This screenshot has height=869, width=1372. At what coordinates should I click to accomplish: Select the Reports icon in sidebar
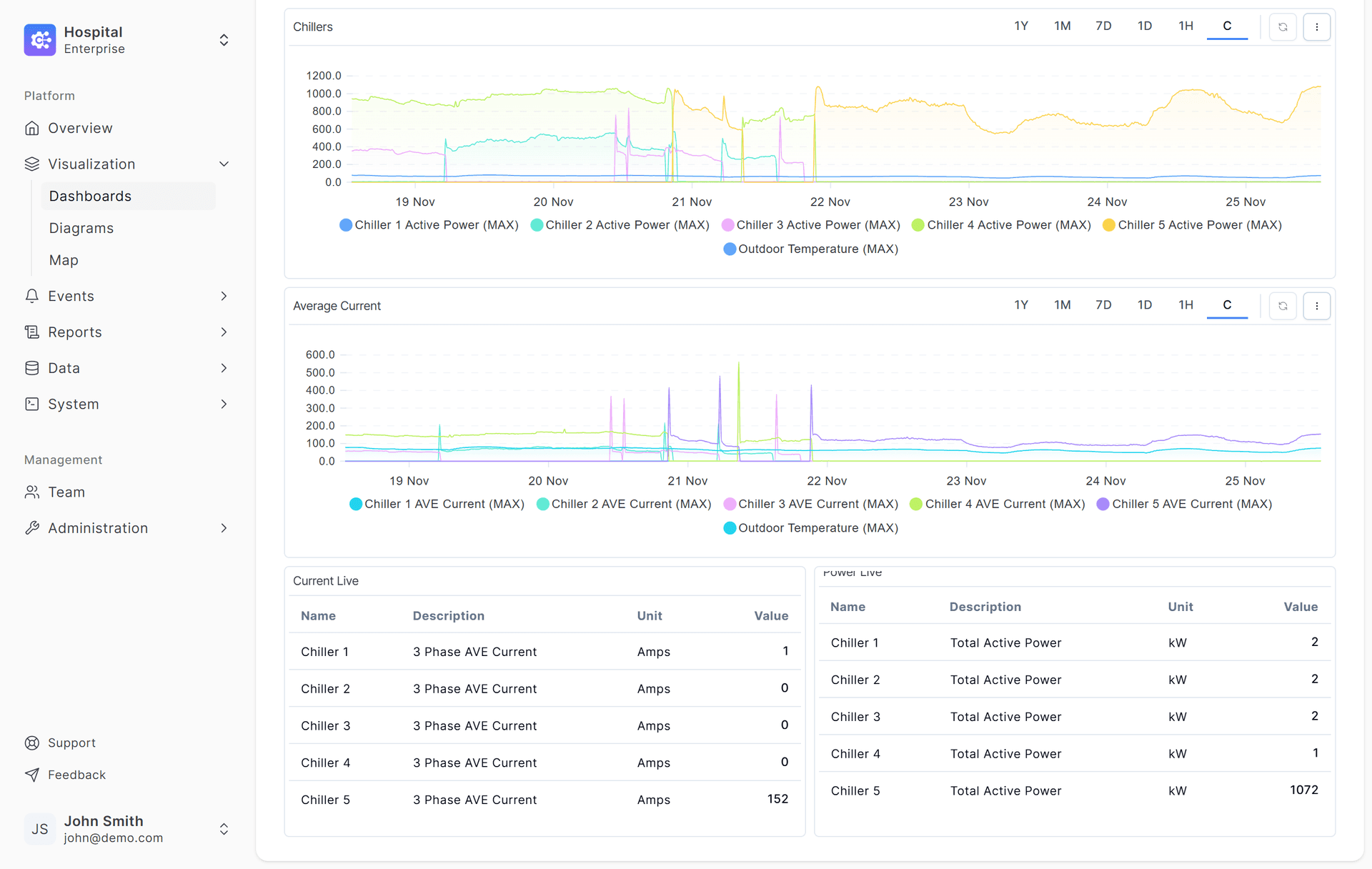point(32,332)
